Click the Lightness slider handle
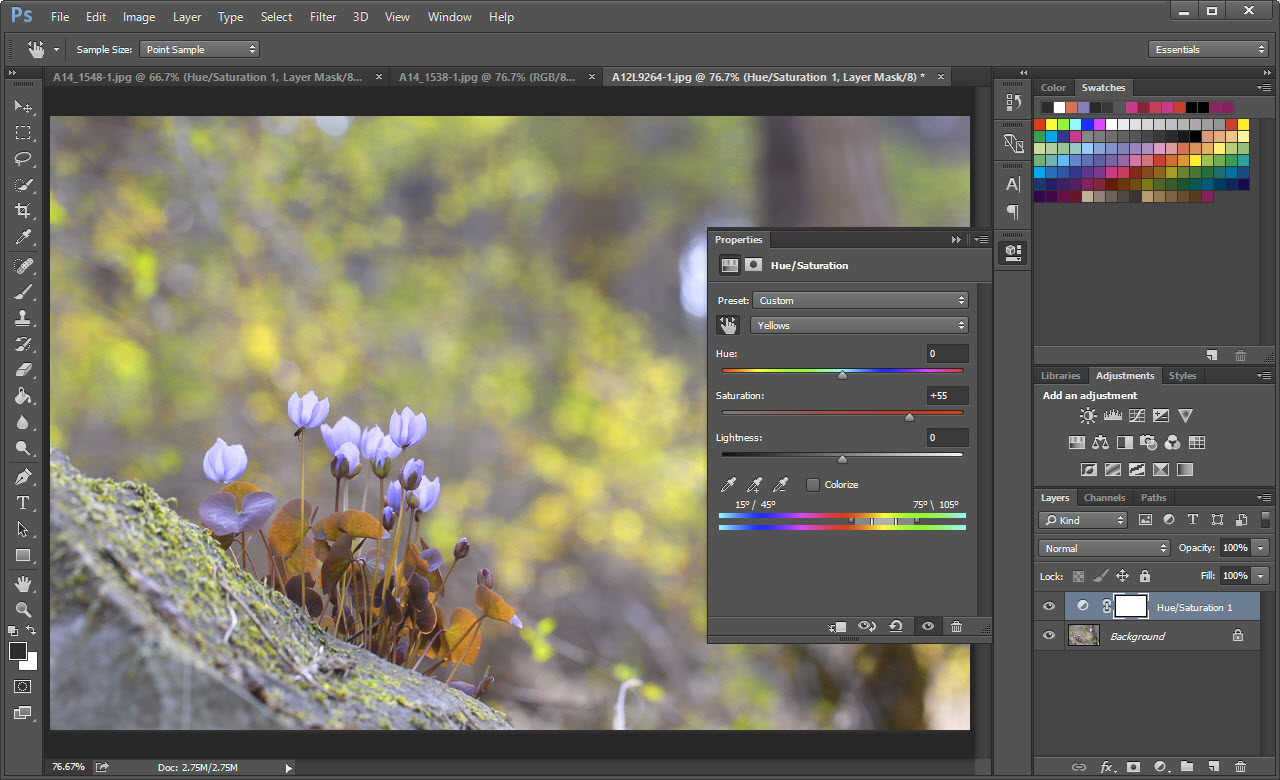 tap(842, 459)
